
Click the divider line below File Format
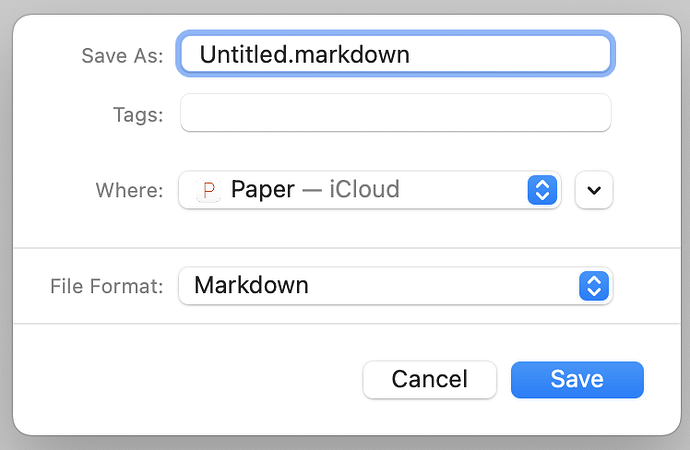[345, 324]
